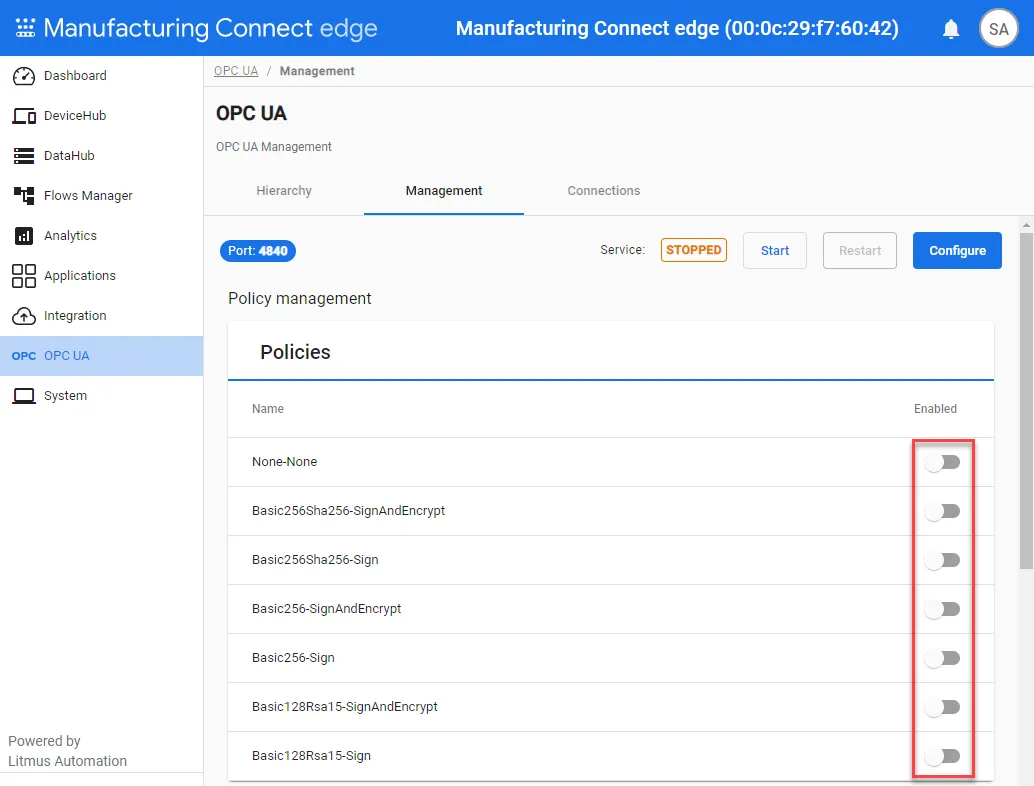Go to DeviceHub in the sidebar
1034x786 pixels.
coord(75,116)
